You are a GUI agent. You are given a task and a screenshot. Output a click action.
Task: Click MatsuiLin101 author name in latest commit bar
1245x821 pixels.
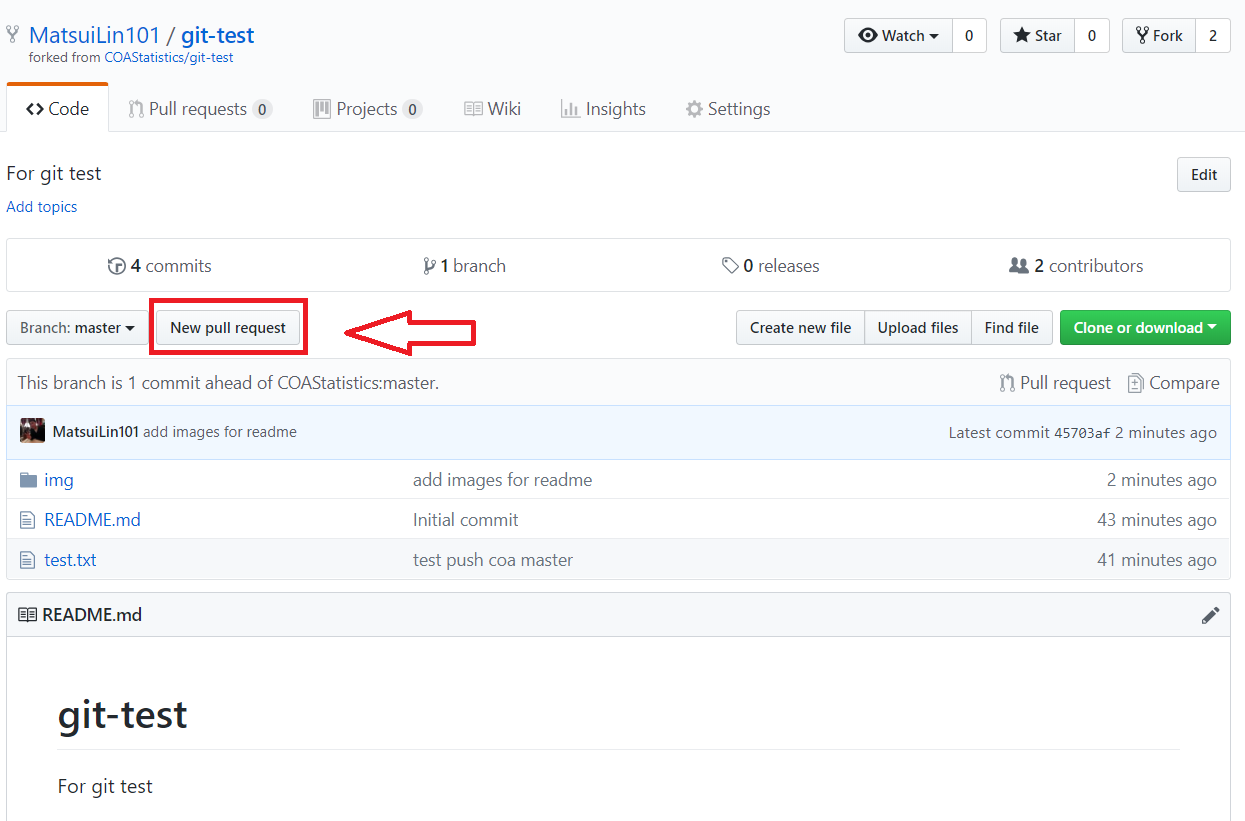[x=96, y=432]
